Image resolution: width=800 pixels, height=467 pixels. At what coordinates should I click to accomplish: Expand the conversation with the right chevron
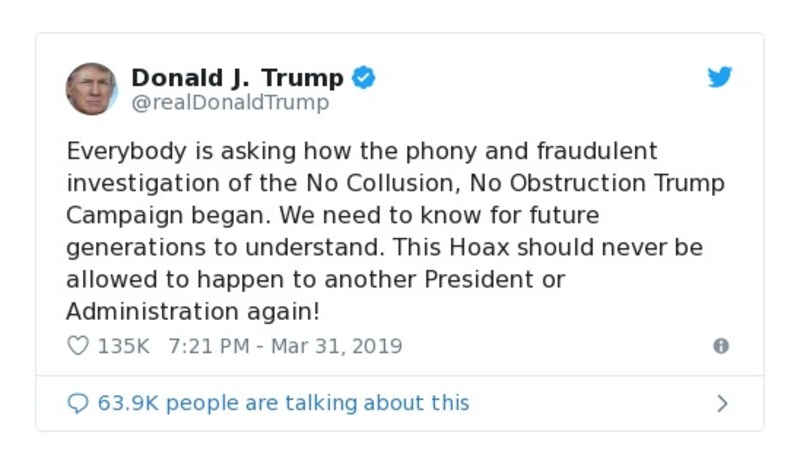pyautogui.click(x=722, y=403)
